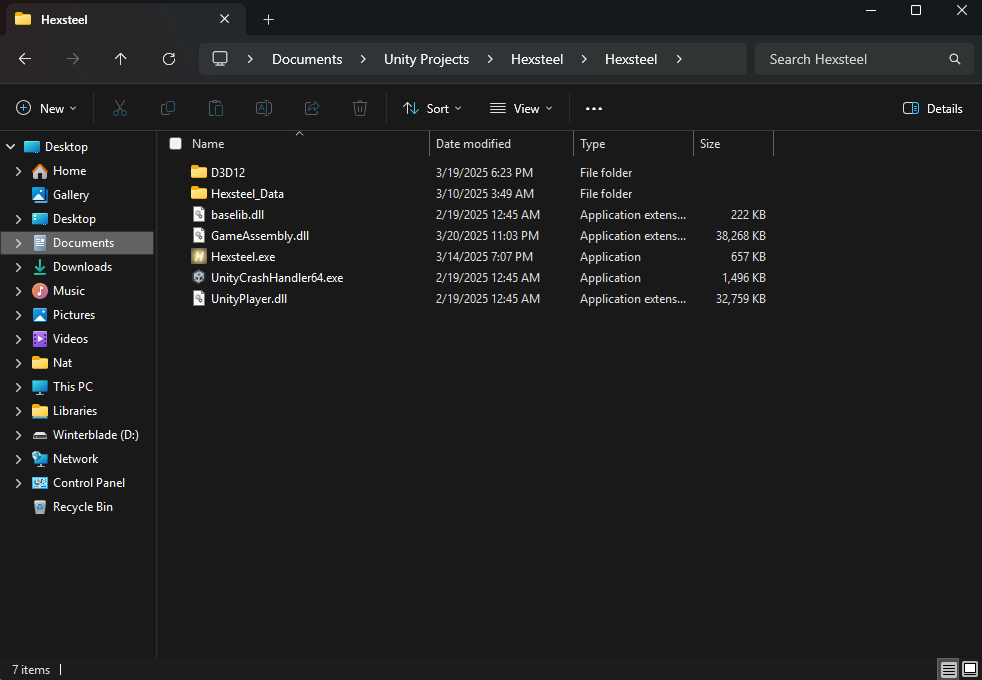Open Gallery in the navigation pane
The height and width of the screenshot is (680, 982).
point(71,195)
